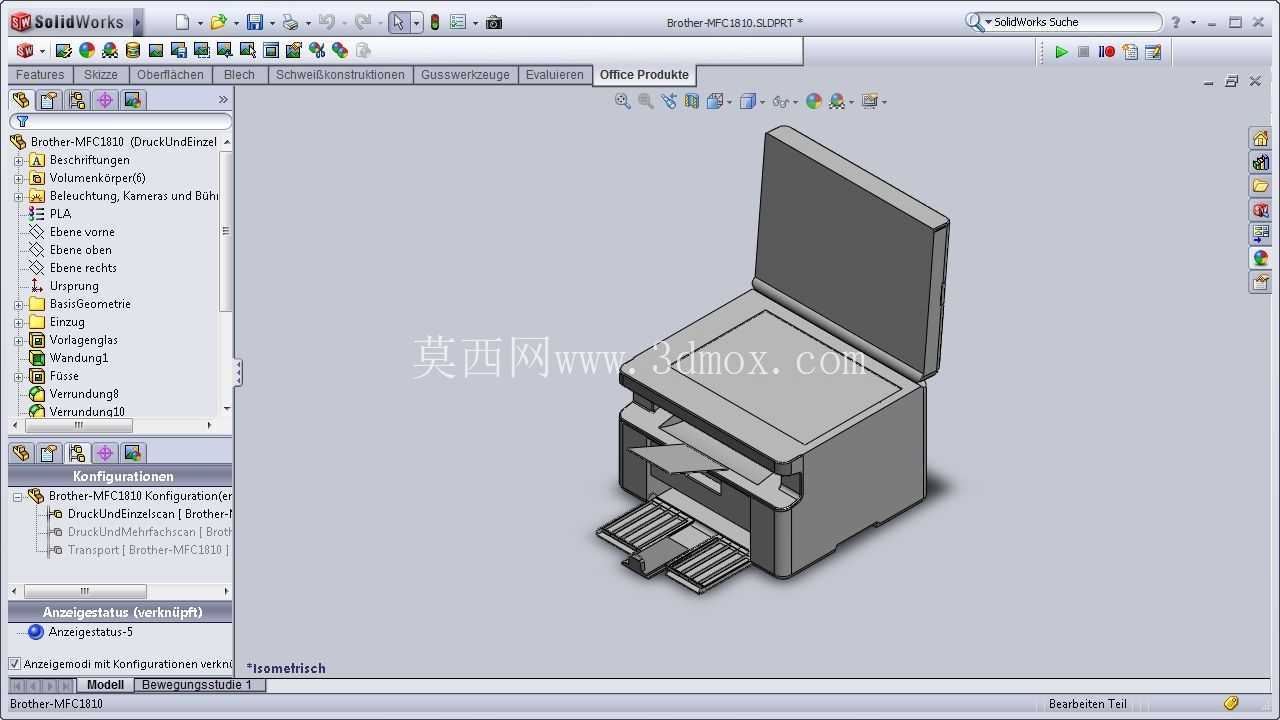
Task: Click the Cut Appearance scissors icon
Action: coord(317,50)
